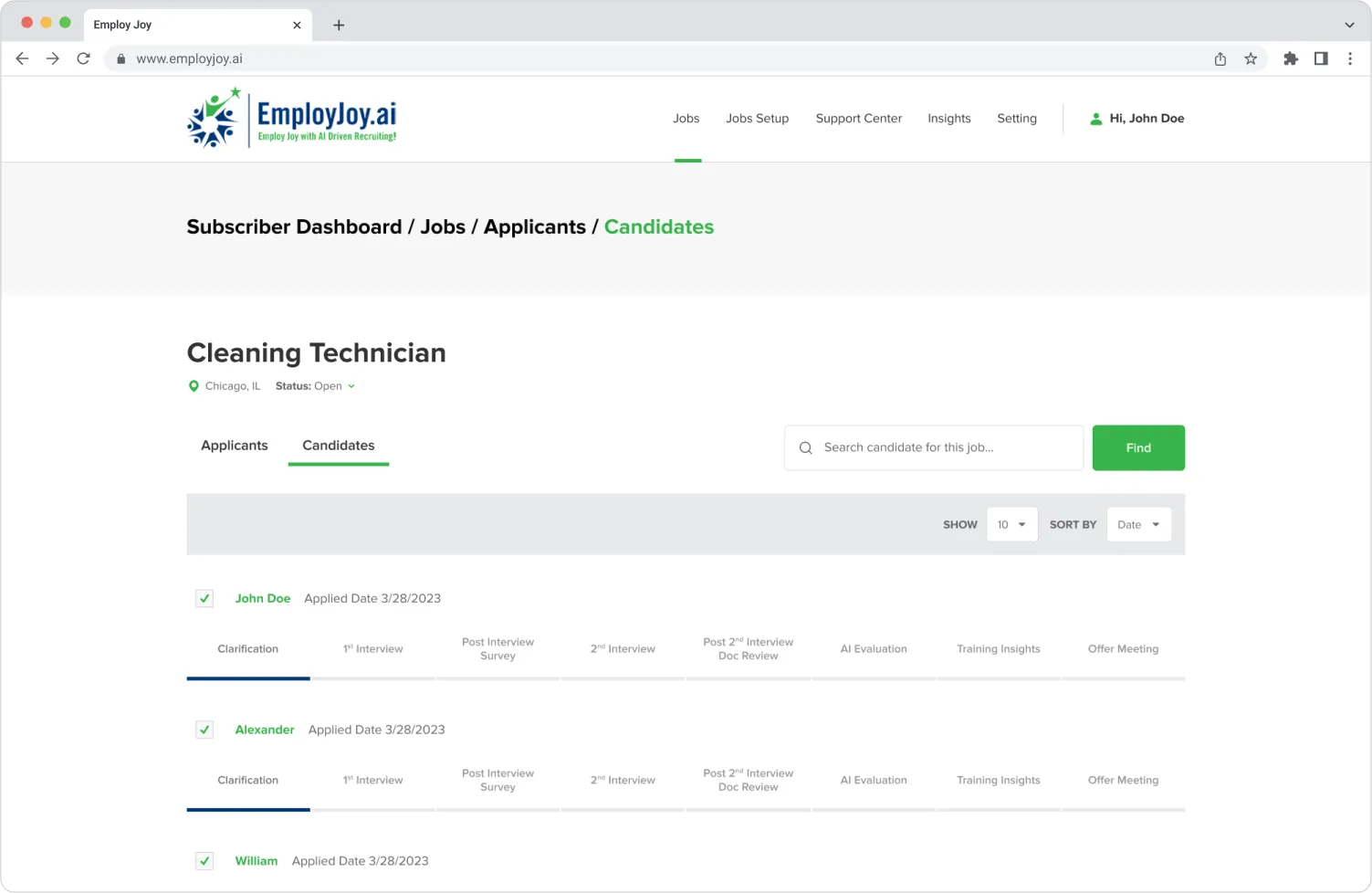
Task: Open the Jobs Setup menu item
Action: point(757,119)
